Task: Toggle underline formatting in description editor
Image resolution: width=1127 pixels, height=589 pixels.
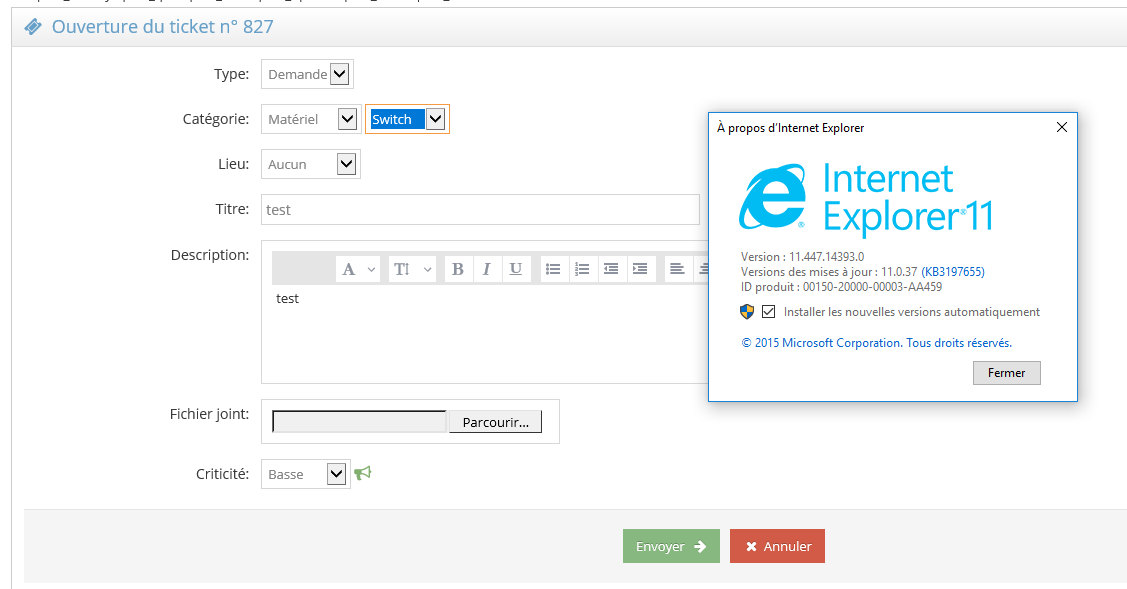Action: pos(515,270)
